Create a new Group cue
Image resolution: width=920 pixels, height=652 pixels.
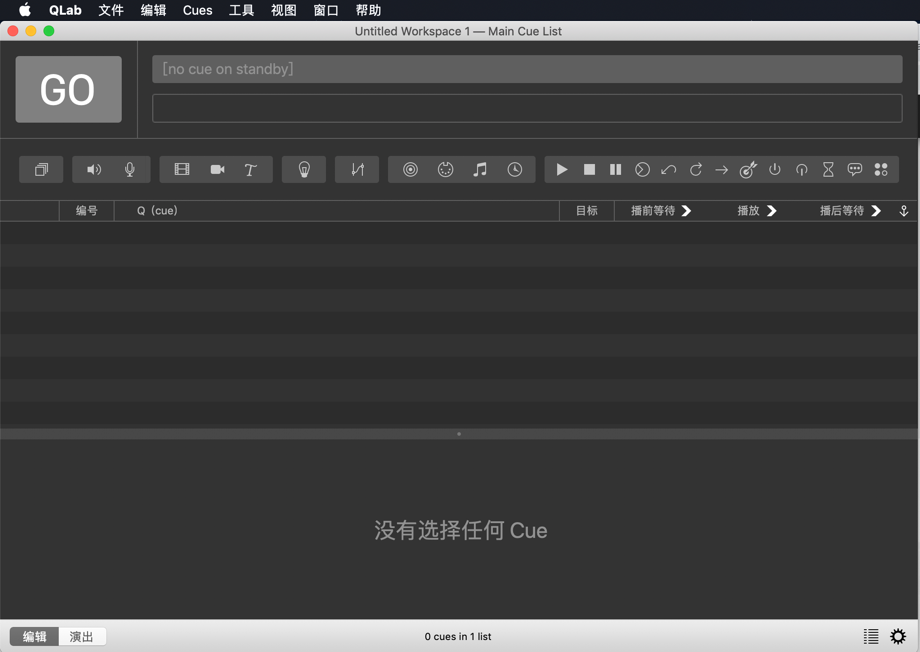pos(41,169)
